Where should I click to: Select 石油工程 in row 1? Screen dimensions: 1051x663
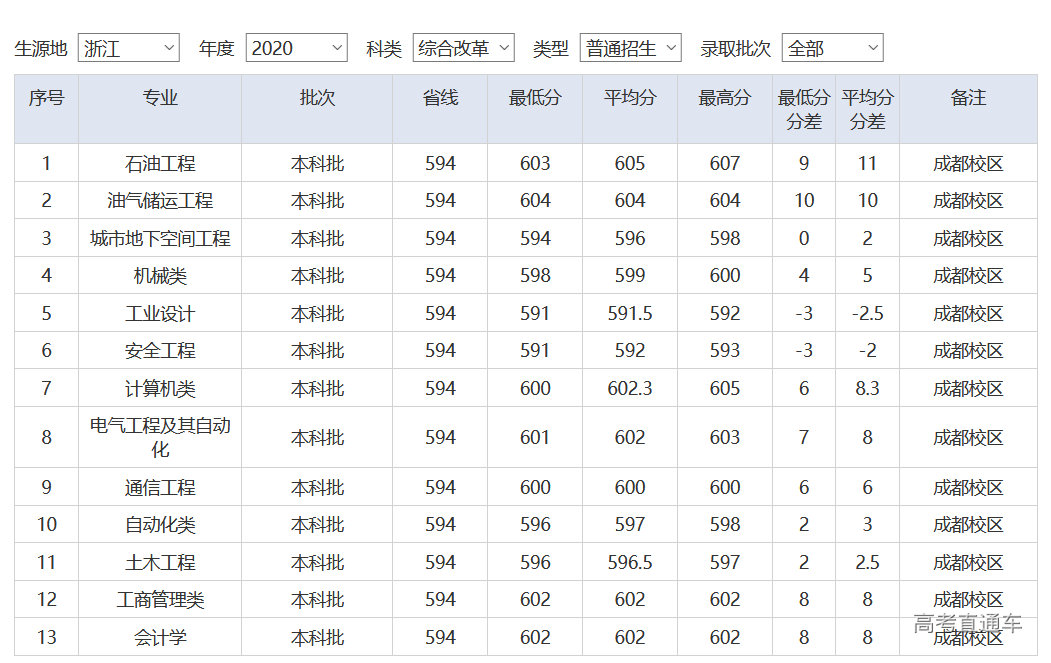click(158, 162)
